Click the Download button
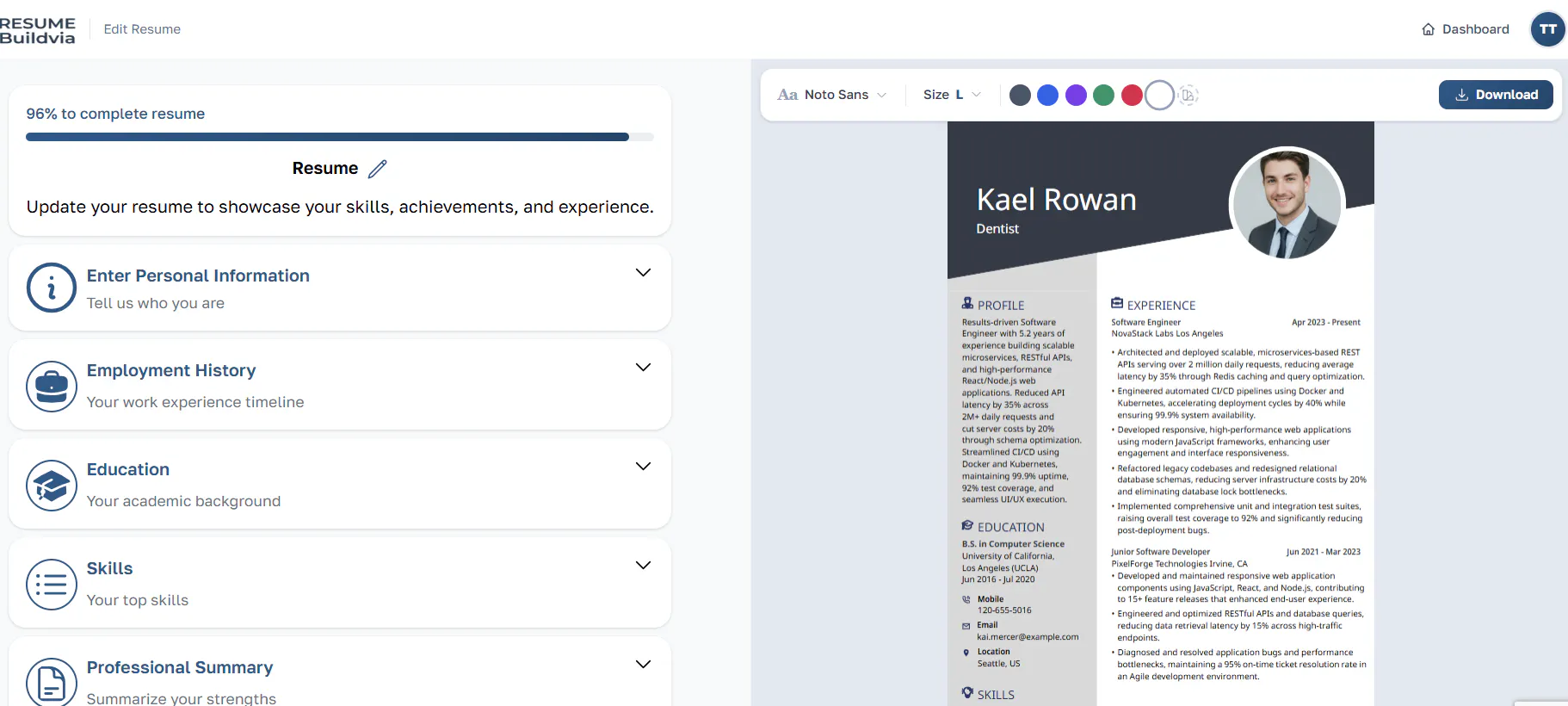This screenshot has width=1568, height=706. (x=1496, y=95)
